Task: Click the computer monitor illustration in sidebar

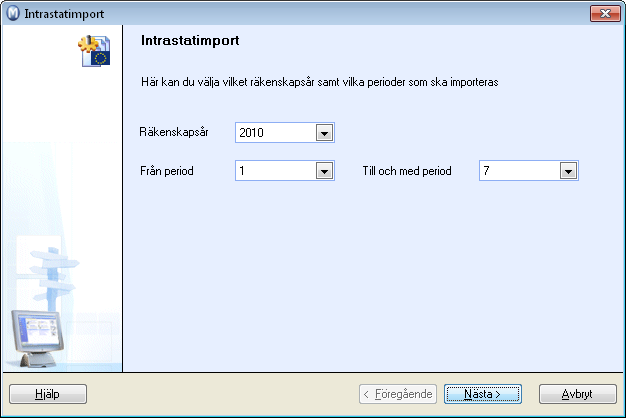Action: point(37,338)
